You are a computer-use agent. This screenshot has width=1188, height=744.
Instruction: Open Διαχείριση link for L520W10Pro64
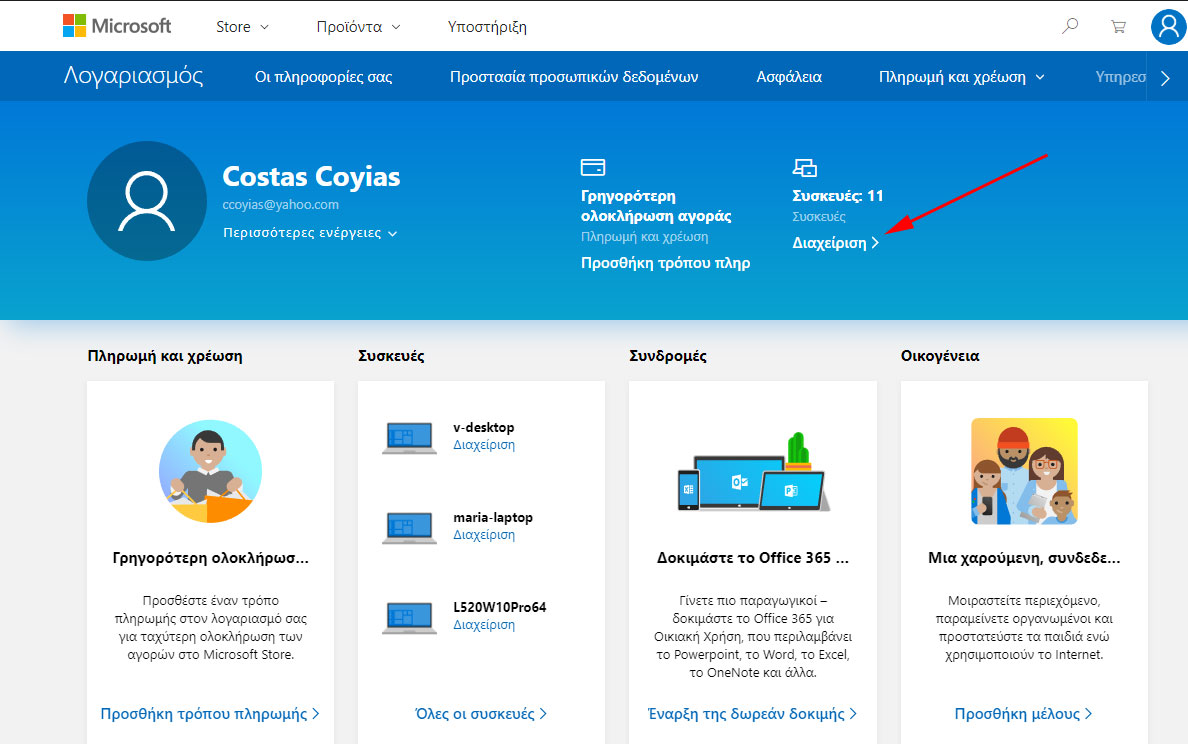[x=484, y=625]
